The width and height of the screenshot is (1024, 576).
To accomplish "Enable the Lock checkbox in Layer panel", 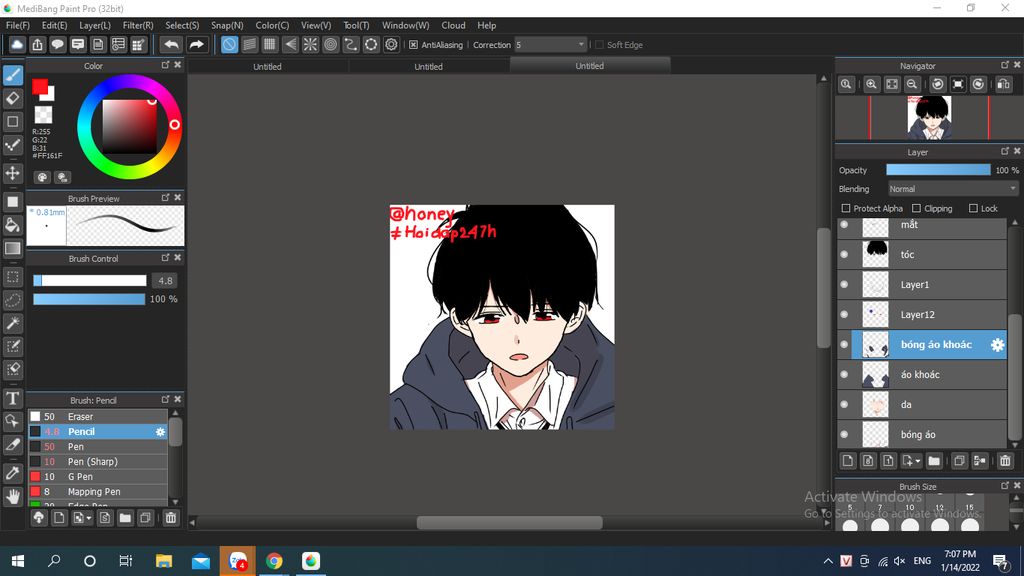I will tap(973, 208).
